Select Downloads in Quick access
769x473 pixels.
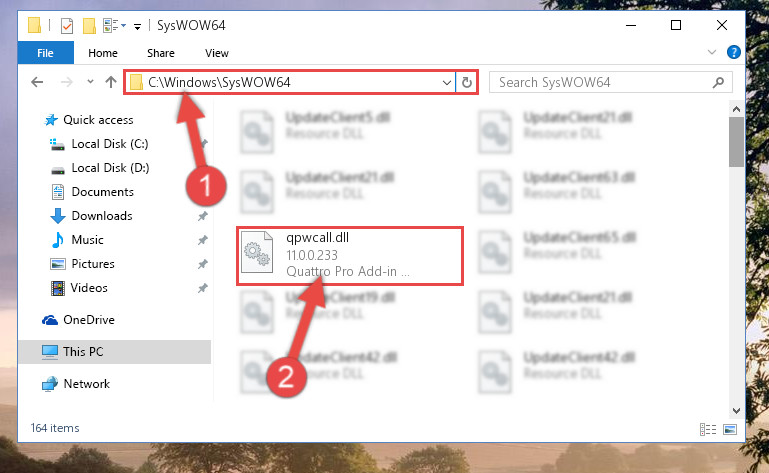point(102,216)
